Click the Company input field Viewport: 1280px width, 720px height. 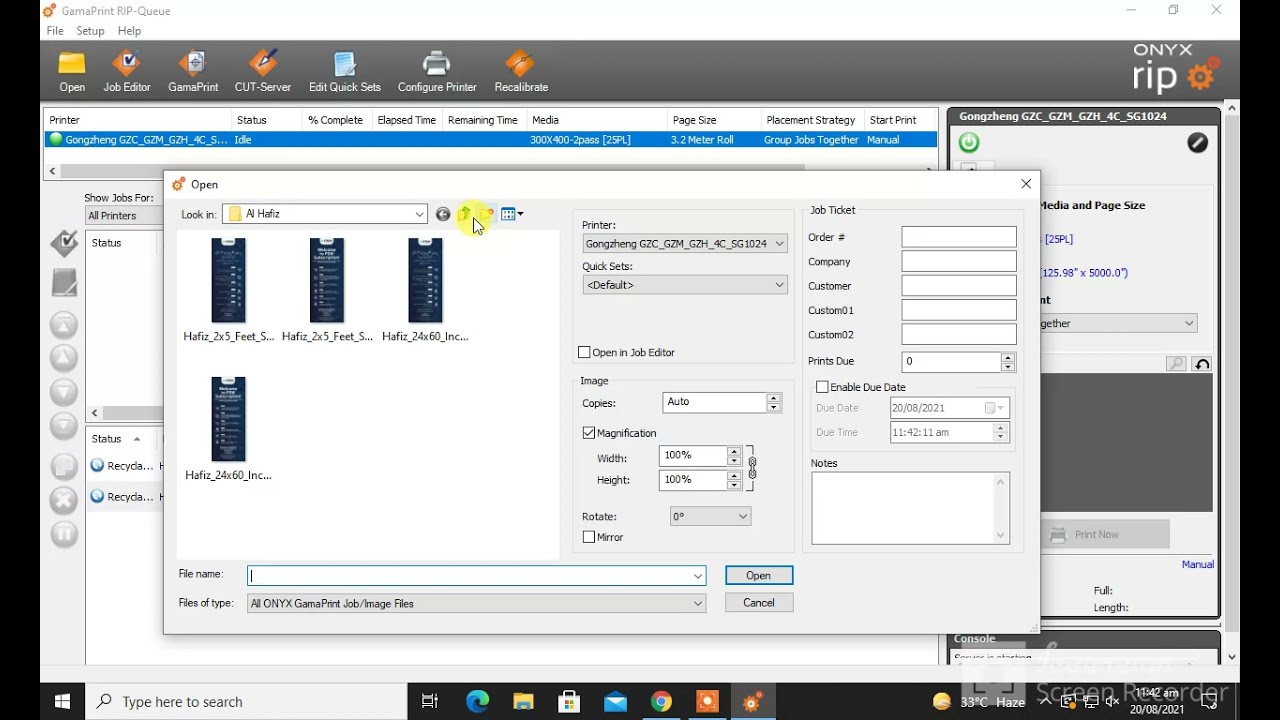tap(958, 261)
